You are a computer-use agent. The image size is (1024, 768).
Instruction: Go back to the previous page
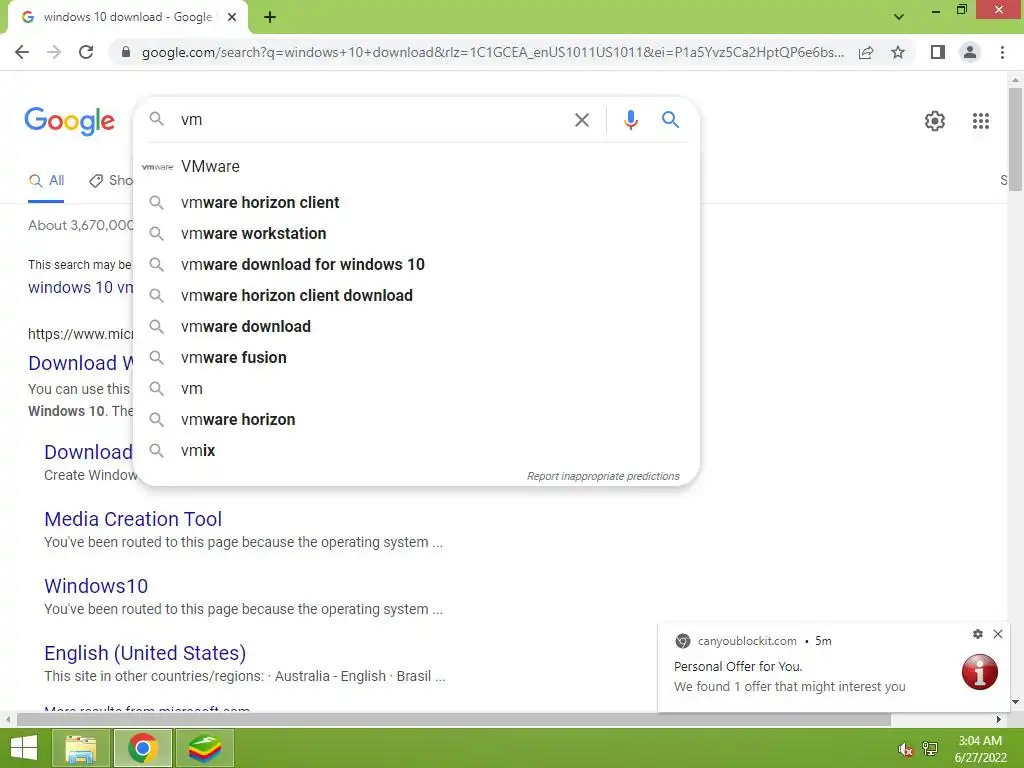pyautogui.click(x=22, y=52)
